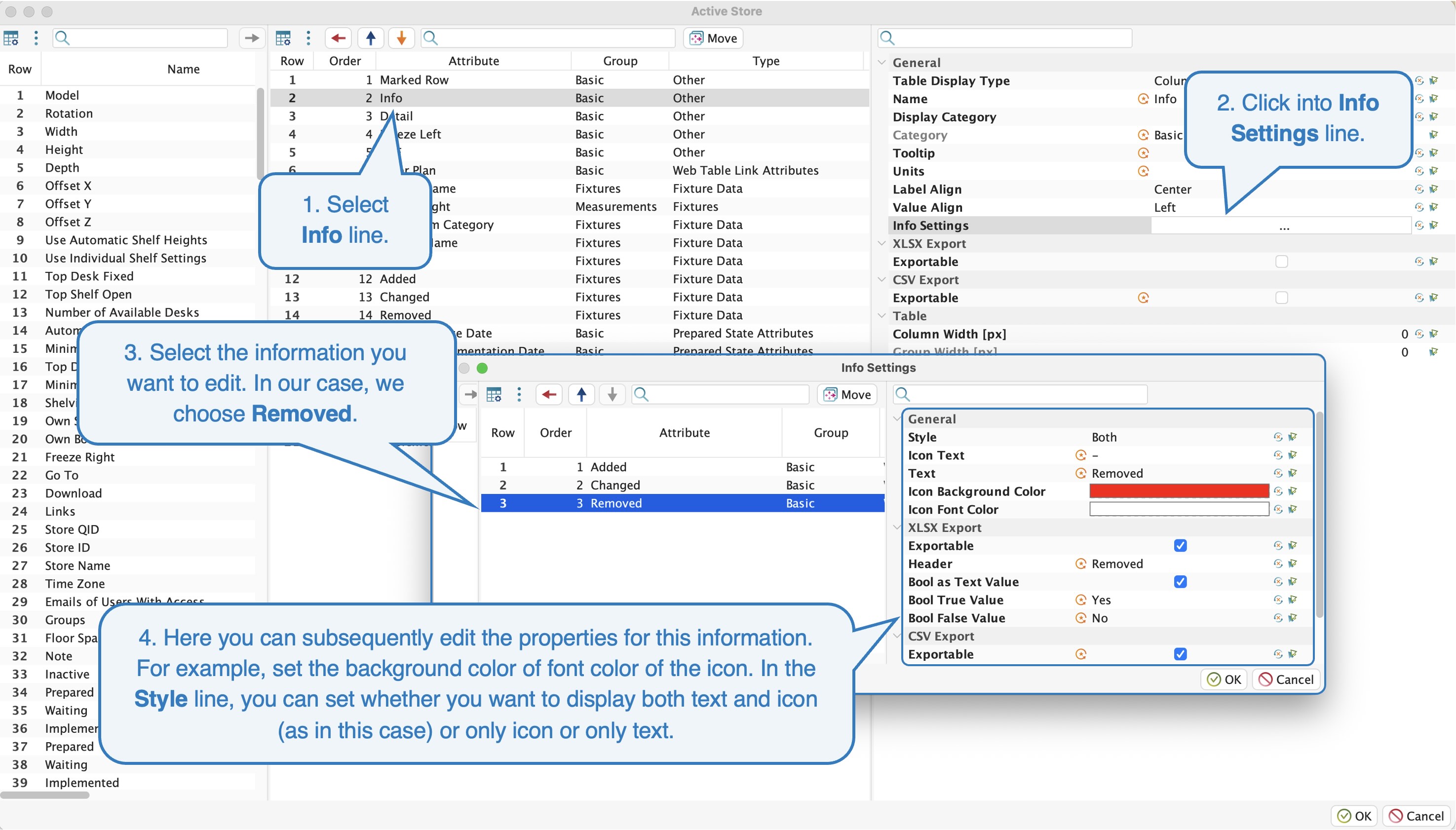Click the Attribute column header in main table
The width and height of the screenshot is (1456, 830).
click(473, 61)
